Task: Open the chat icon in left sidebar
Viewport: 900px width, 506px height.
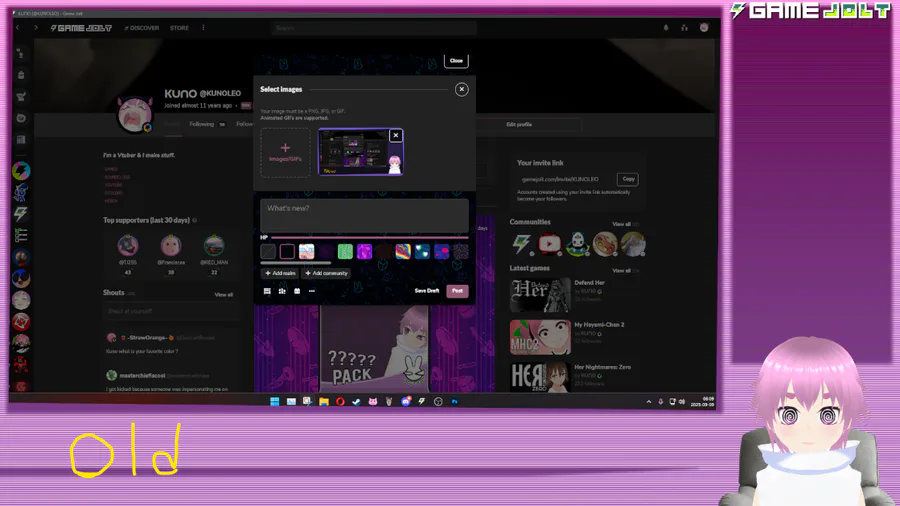Action: click(21, 118)
